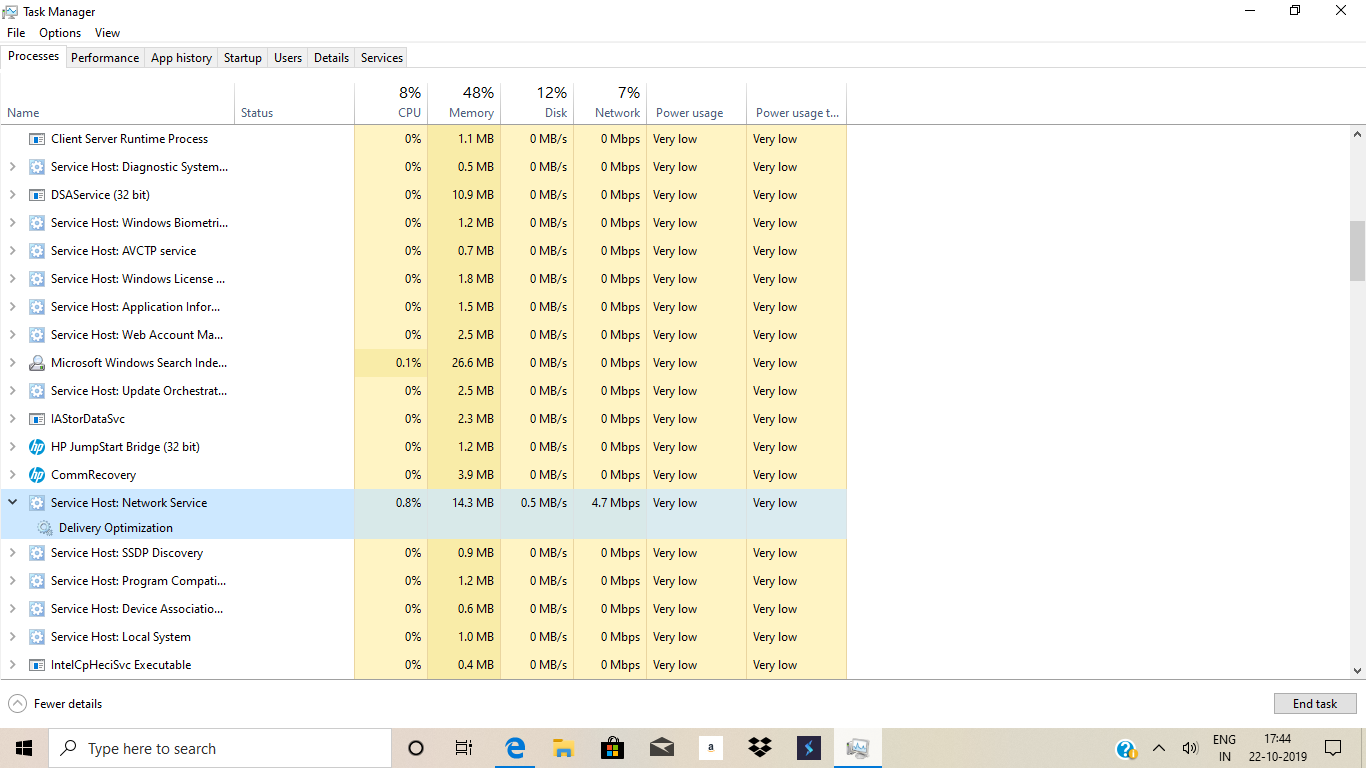The image size is (1366, 768).
Task: Sort processes by the Network column
Action: [610, 103]
